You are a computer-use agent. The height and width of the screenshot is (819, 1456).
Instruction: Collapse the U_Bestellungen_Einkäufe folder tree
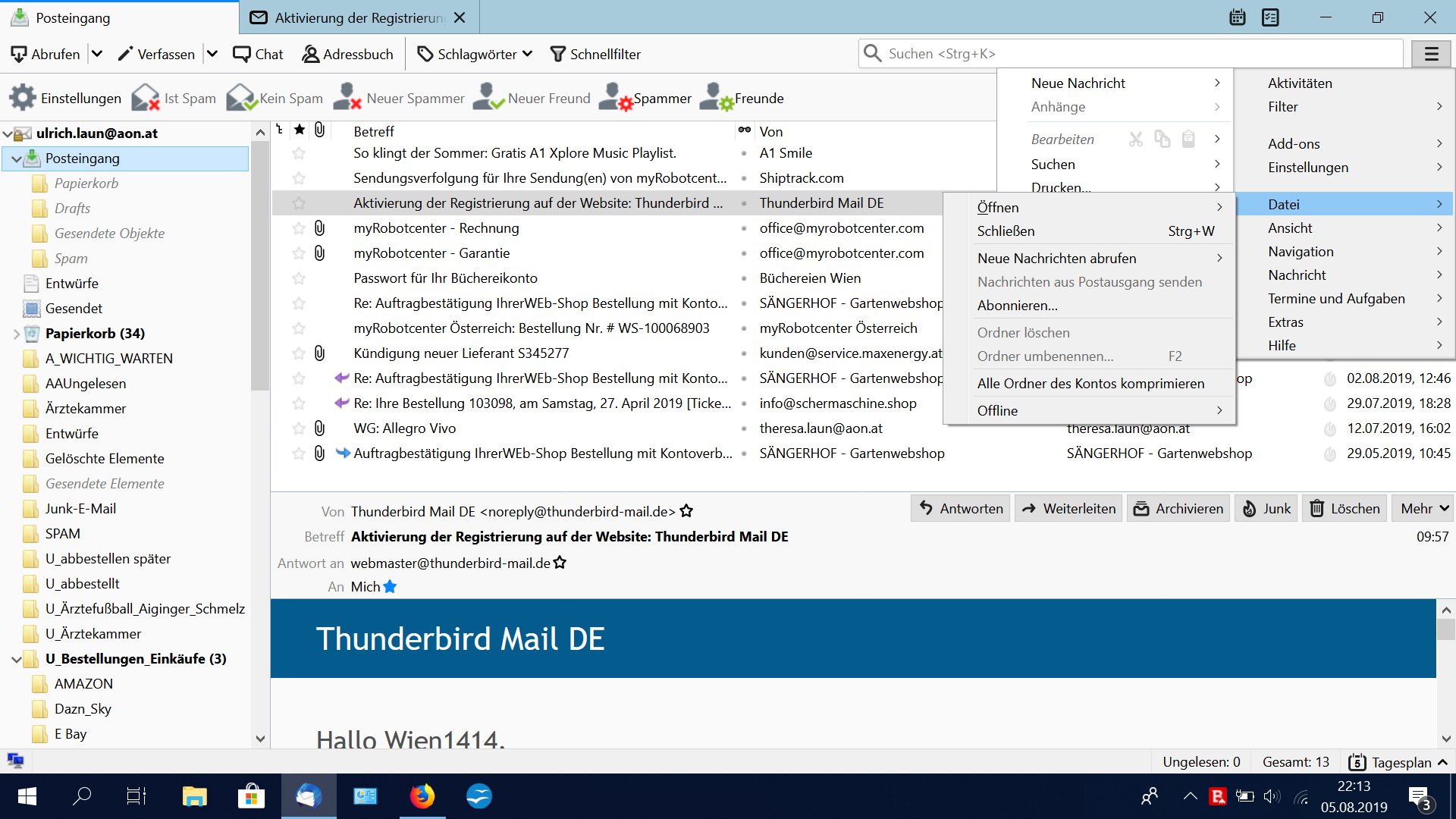16,659
